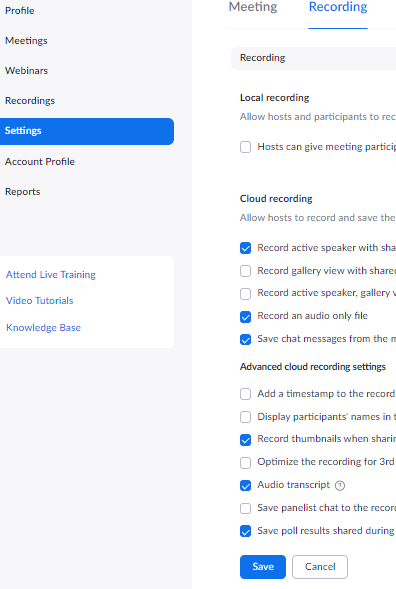Check Hosts can give meeting participants permission

click(245, 147)
